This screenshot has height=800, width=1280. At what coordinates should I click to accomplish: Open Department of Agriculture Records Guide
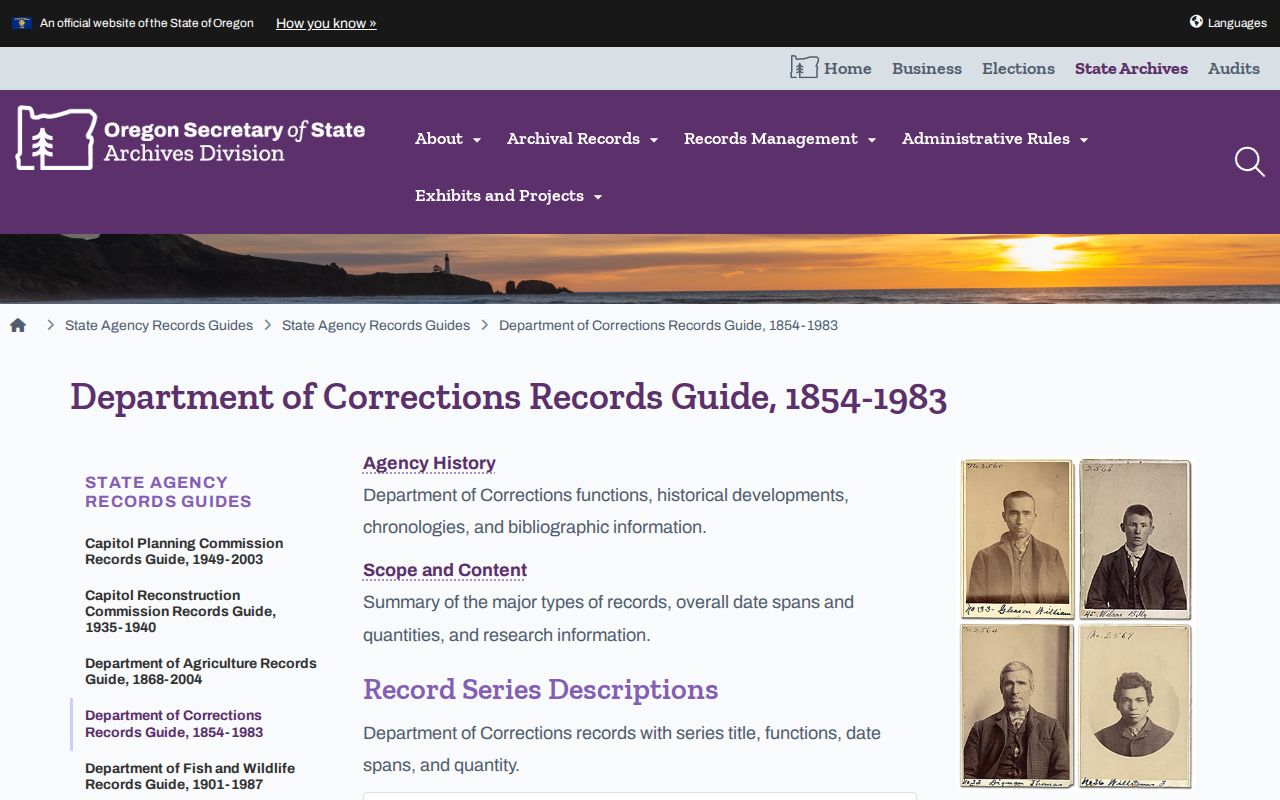[201, 671]
